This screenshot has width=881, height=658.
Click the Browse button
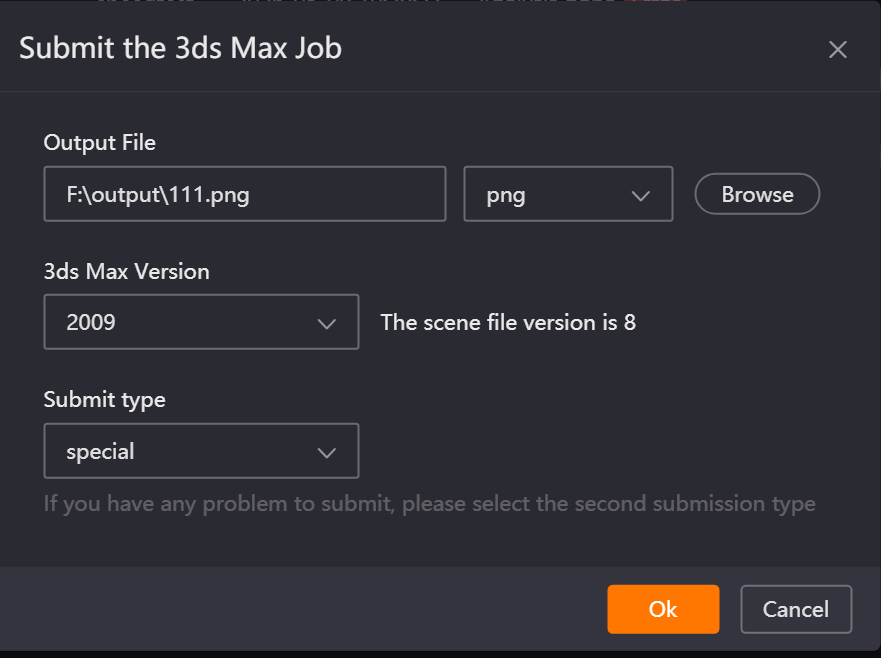tap(757, 194)
